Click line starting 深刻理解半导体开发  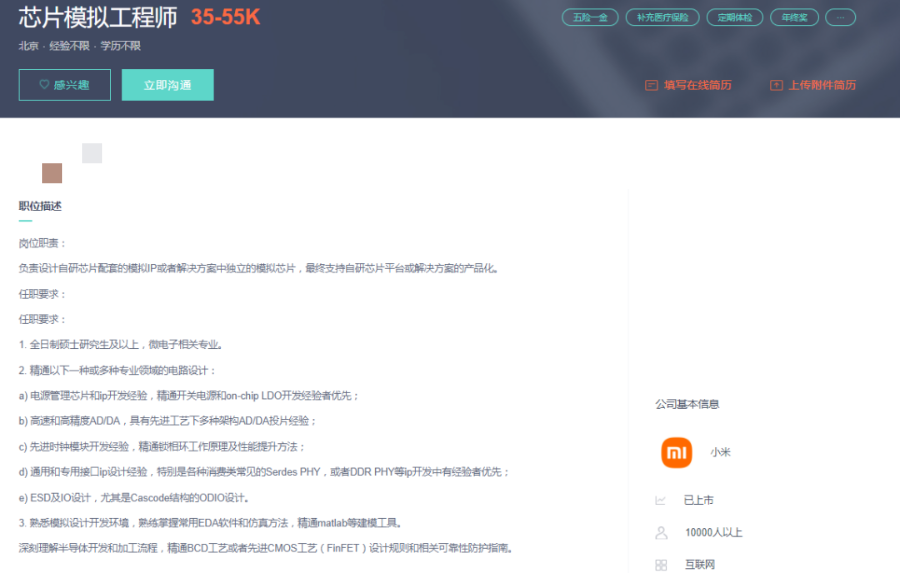[x=266, y=548]
